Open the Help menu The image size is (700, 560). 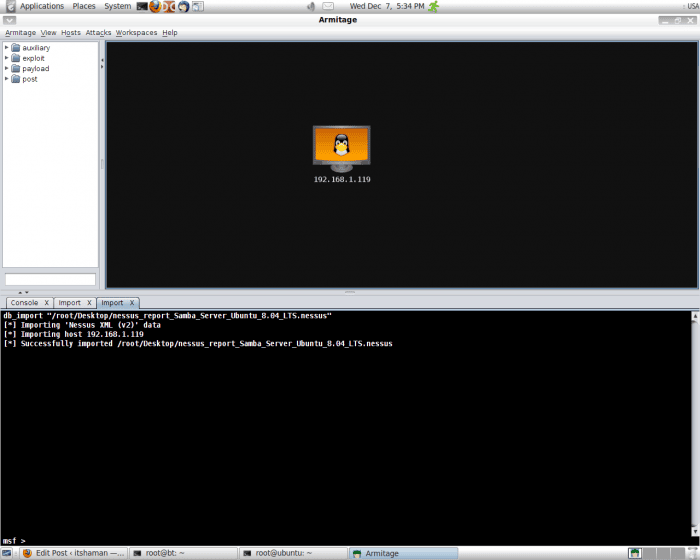[x=170, y=33]
